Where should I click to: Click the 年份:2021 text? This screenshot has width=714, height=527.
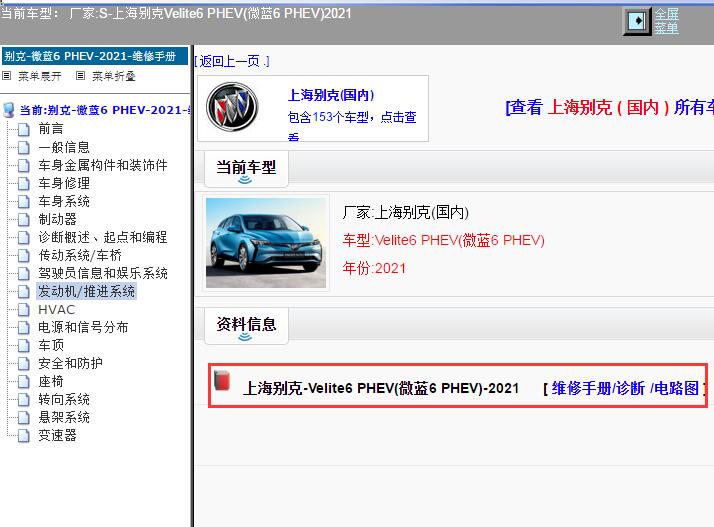tap(374, 268)
